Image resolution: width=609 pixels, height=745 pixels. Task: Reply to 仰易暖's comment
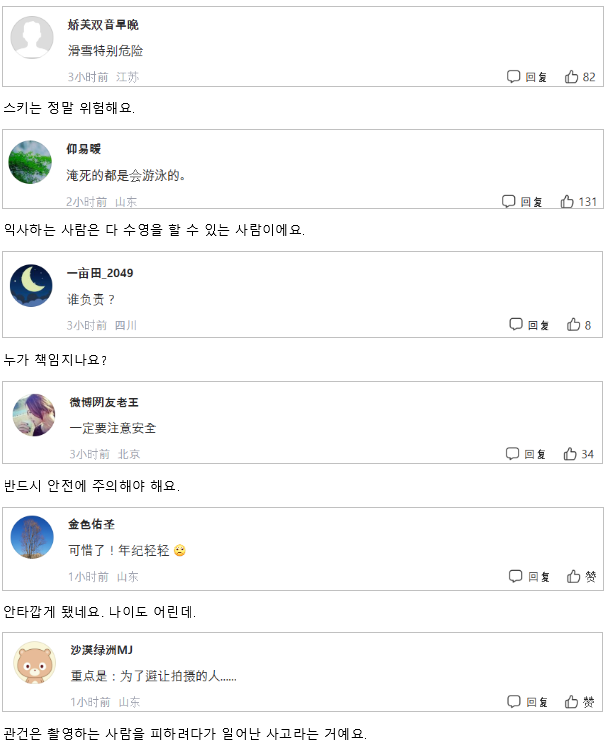coord(522,201)
